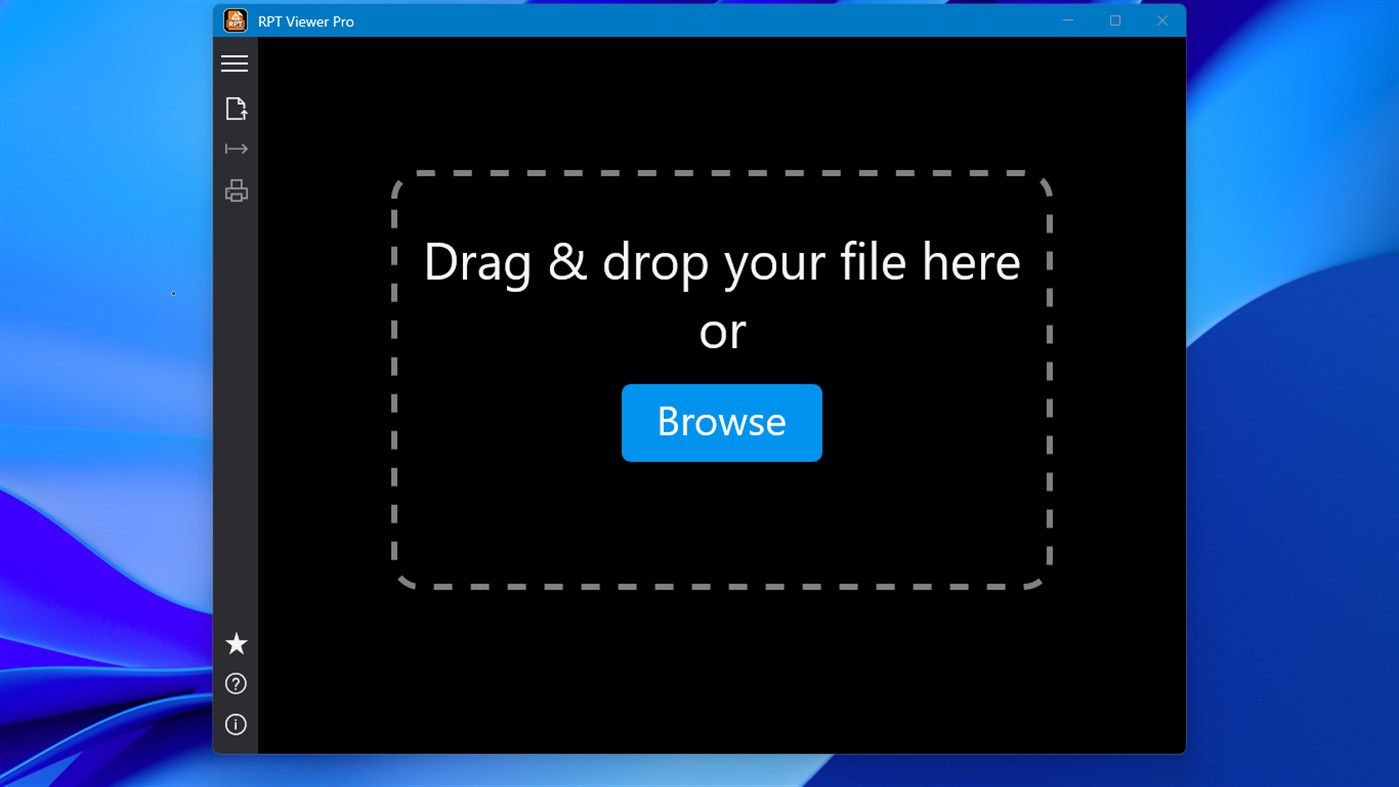The image size is (1399, 787).
Task: Open the about info icon in the sidebar
Action: [x=236, y=725]
